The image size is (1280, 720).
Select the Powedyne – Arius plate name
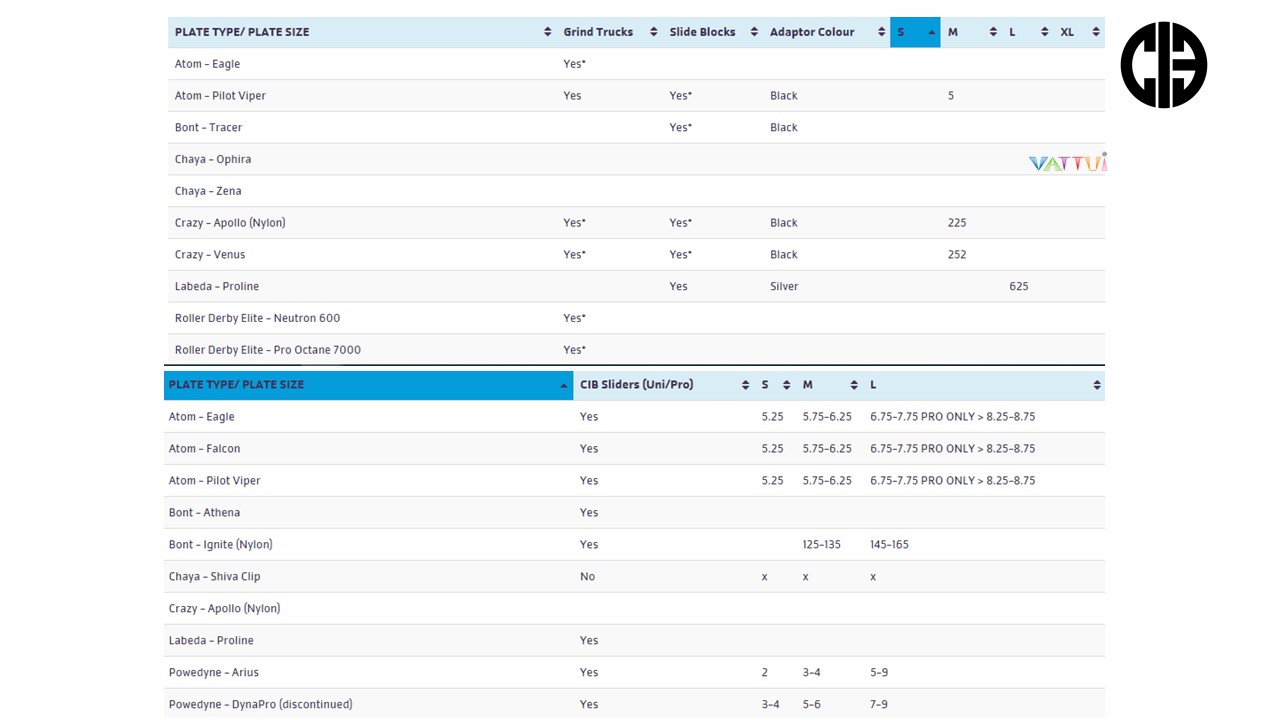click(213, 673)
